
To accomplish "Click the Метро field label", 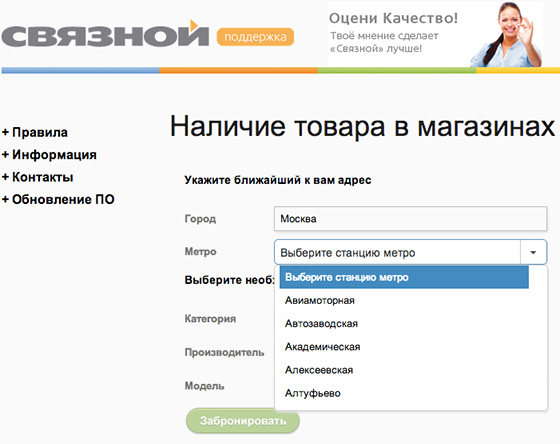I will pyautogui.click(x=200, y=251).
